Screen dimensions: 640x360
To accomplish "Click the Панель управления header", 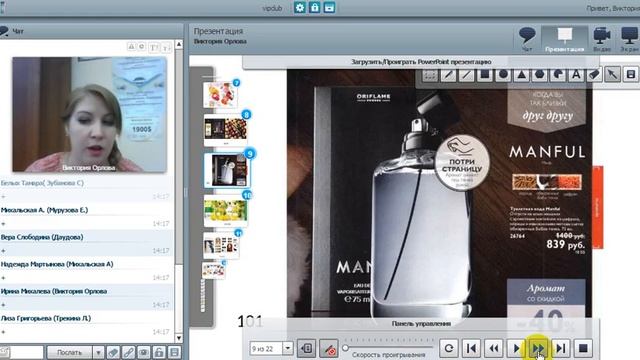I will pyautogui.click(x=421, y=324).
